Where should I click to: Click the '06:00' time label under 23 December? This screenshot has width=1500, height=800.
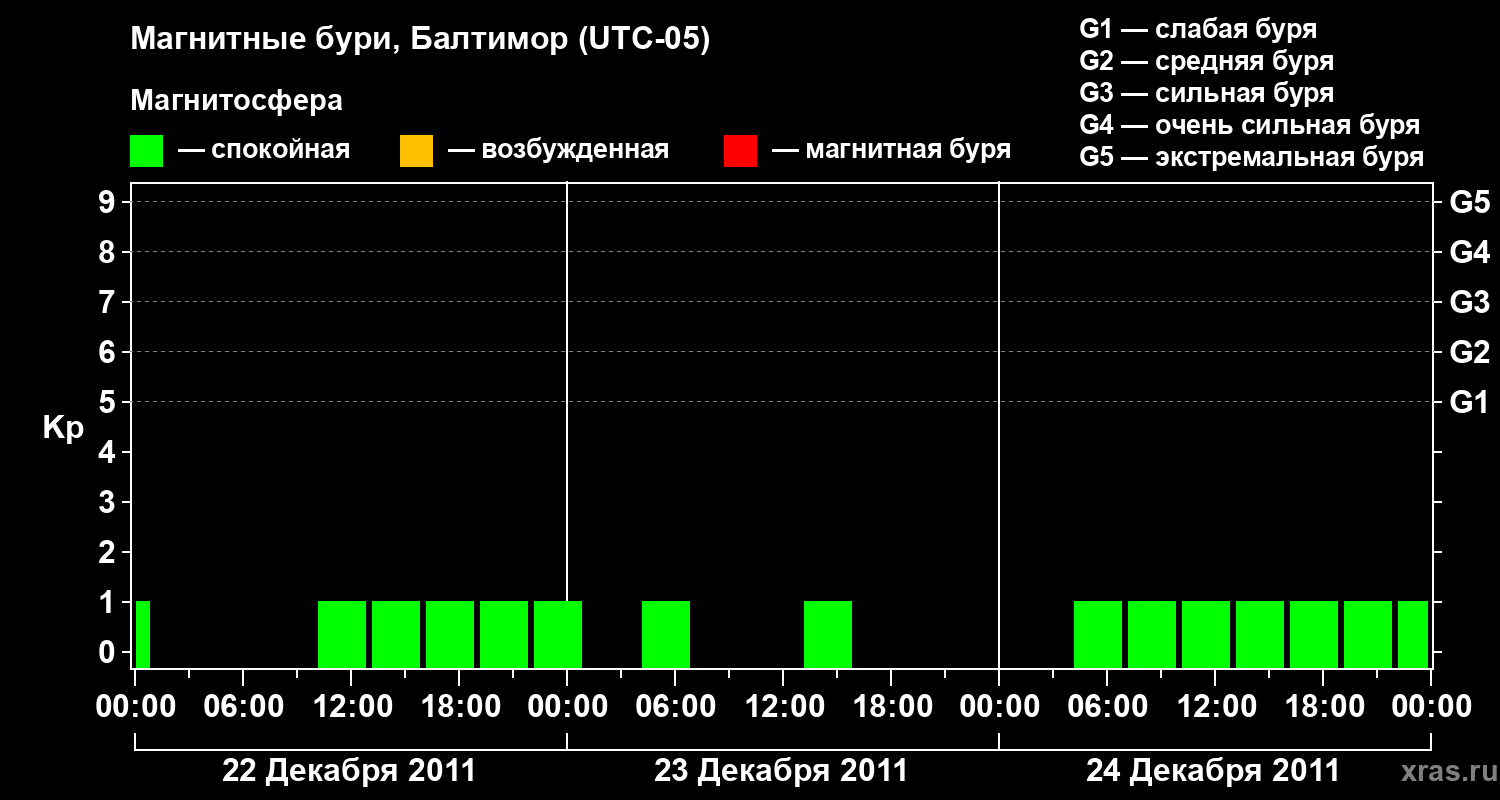pyautogui.click(x=675, y=707)
